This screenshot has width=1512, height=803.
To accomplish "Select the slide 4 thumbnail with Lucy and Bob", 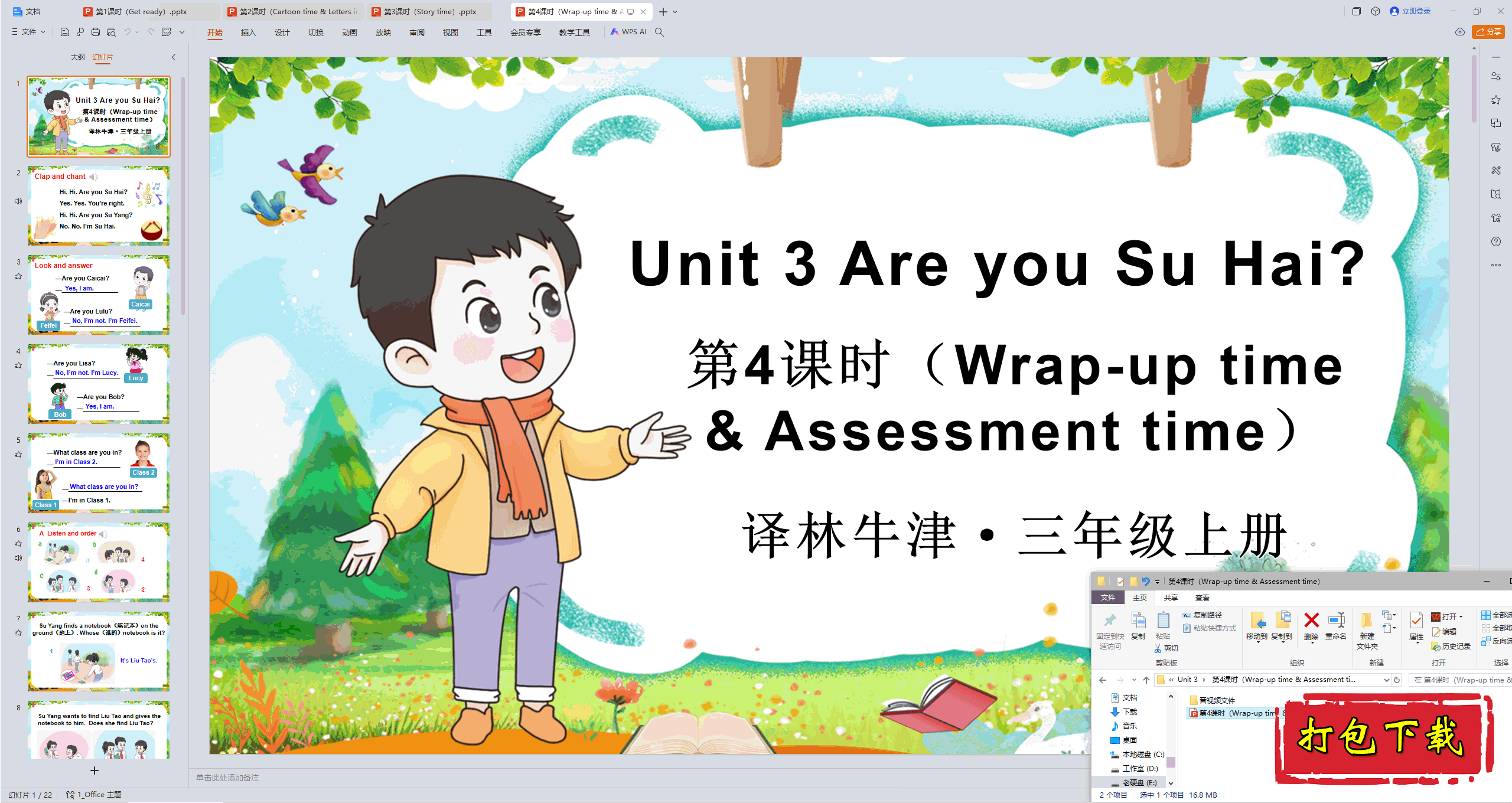I will (99, 384).
